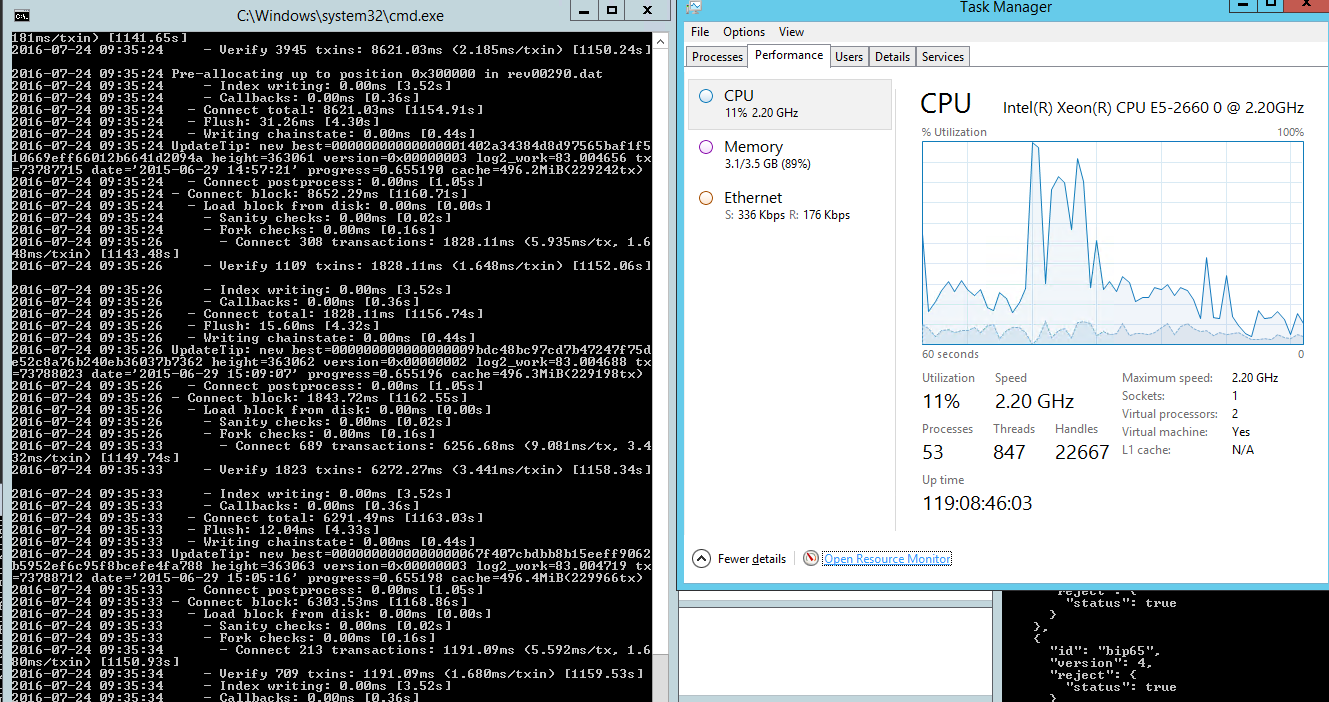The width and height of the screenshot is (1329, 702).
Task: Click the cmd.exe system icon in title bar
Action: pyautogui.click(x=22, y=15)
